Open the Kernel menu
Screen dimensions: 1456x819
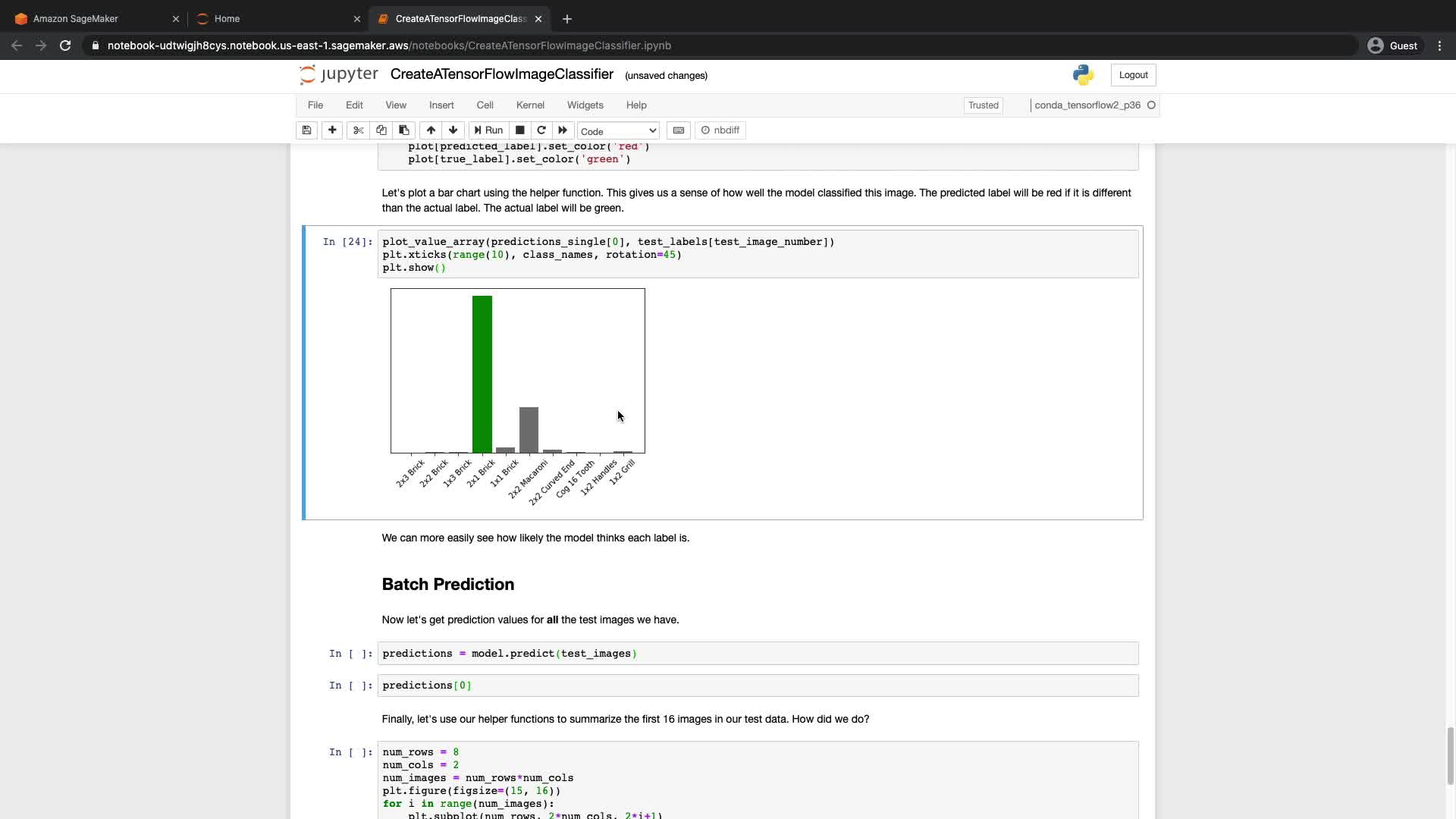pos(530,105)
